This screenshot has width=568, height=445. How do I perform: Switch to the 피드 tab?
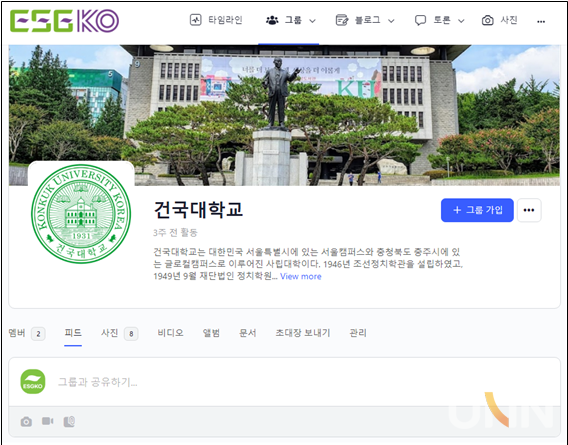(x=73, y=333)
